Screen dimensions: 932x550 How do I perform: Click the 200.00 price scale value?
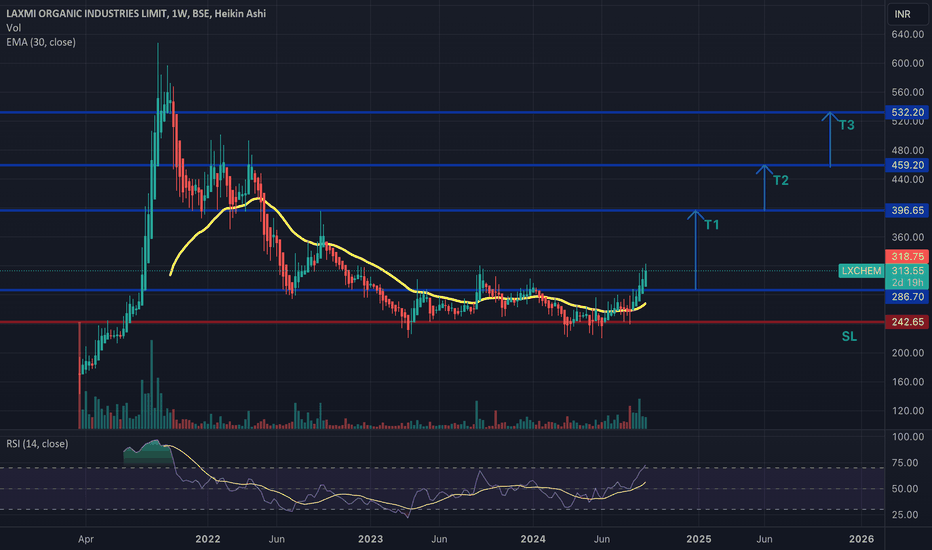[x=907, y=353]
